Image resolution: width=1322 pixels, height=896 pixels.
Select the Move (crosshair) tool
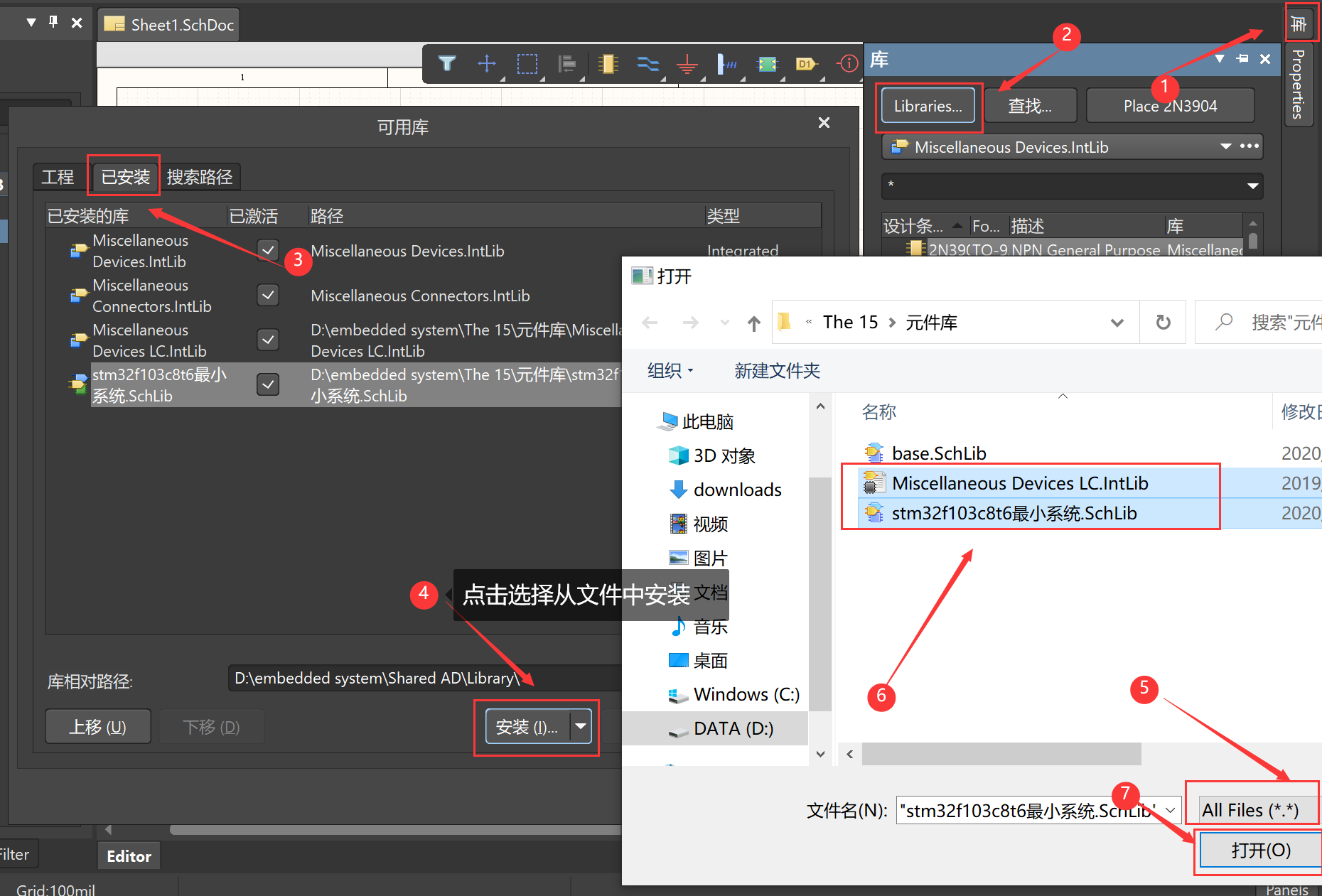487,64
